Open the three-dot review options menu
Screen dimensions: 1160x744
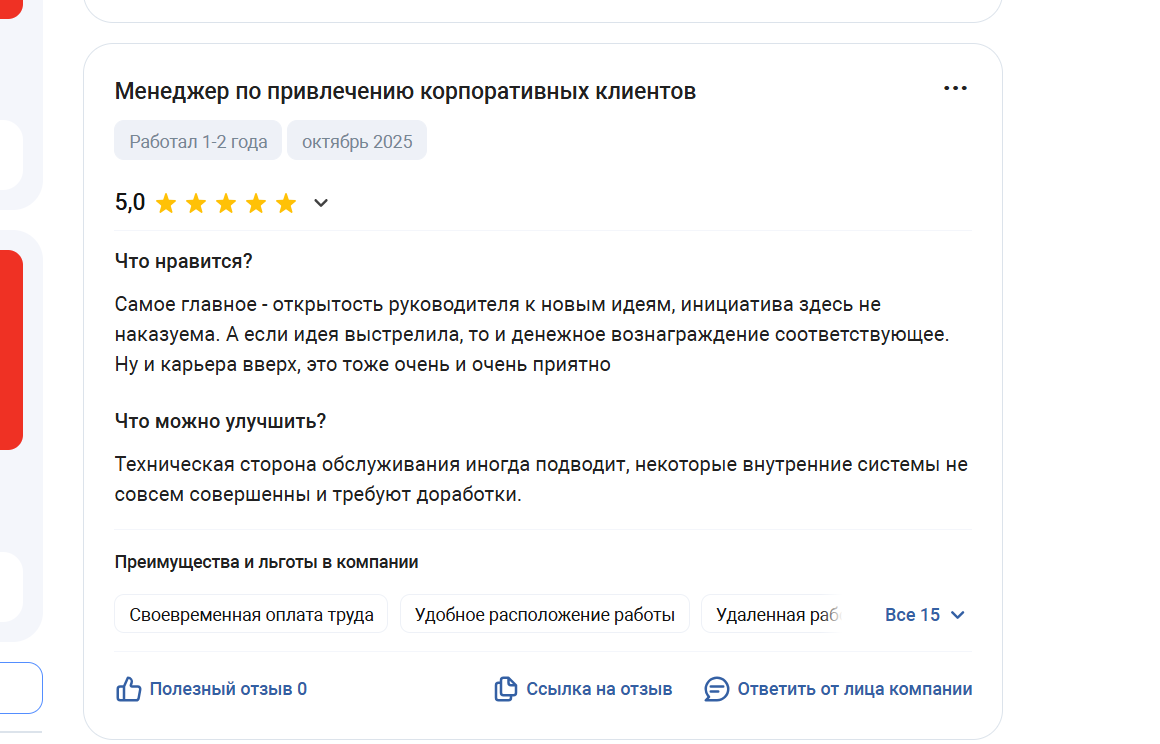coord(955,88)
